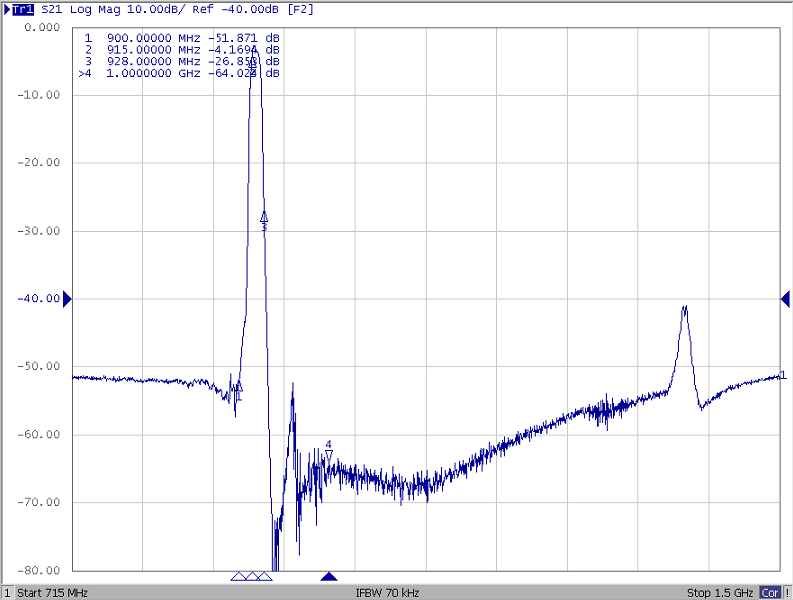Open the S21 measurement parameter selection
The height and width of the screenshot is (600, 793).
click(52, 9)
